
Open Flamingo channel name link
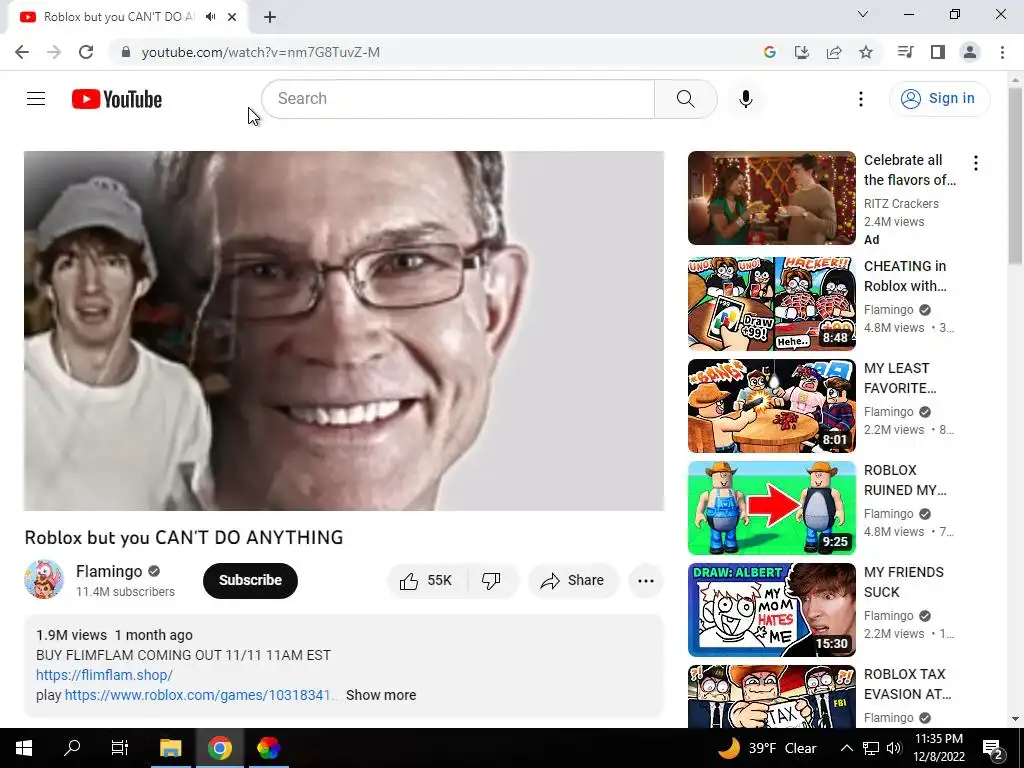point(109,571)
